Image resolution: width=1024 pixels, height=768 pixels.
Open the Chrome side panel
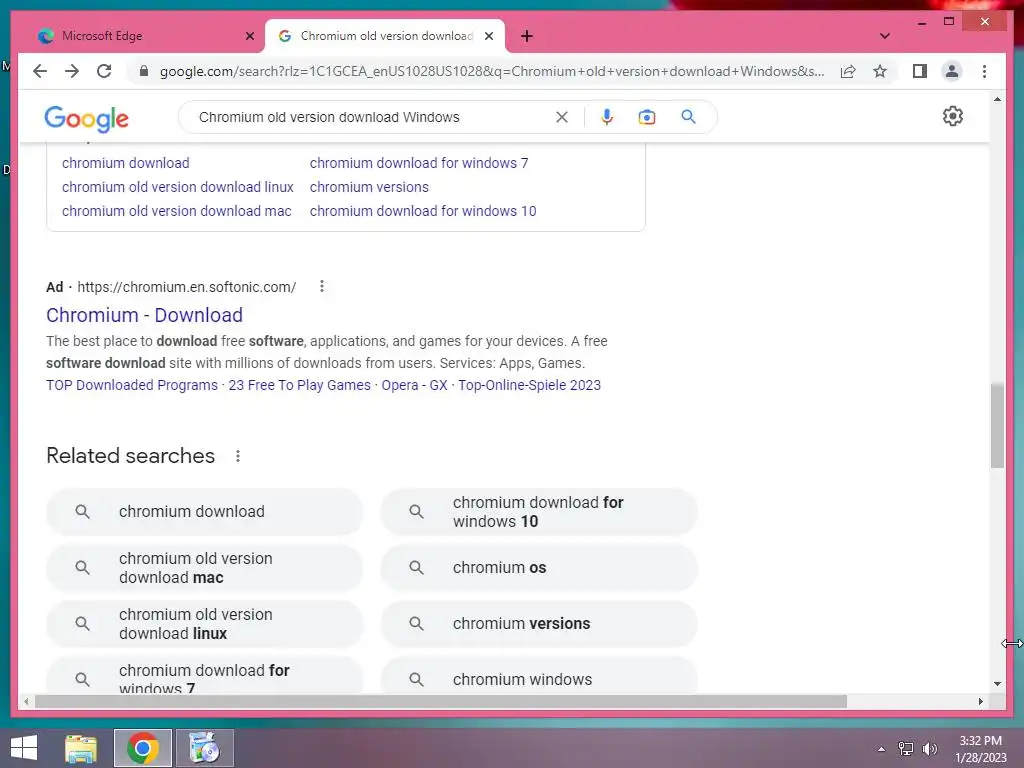(920, 71)
